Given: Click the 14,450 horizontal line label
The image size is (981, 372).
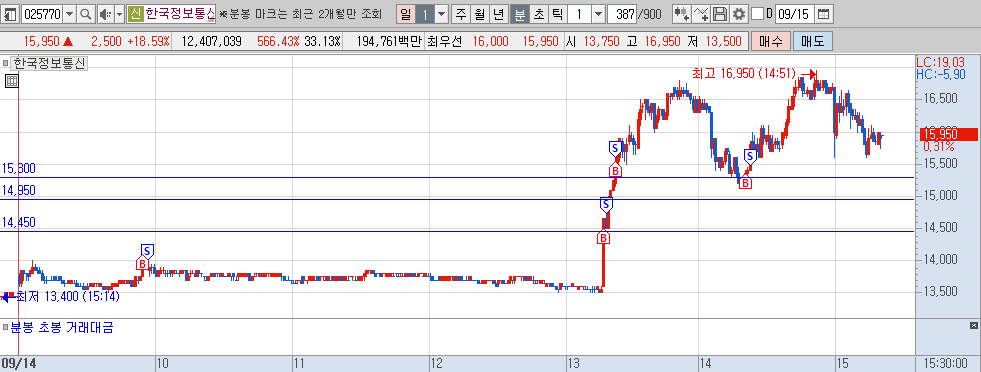Looking at the screenshot, I should [18, 223].
